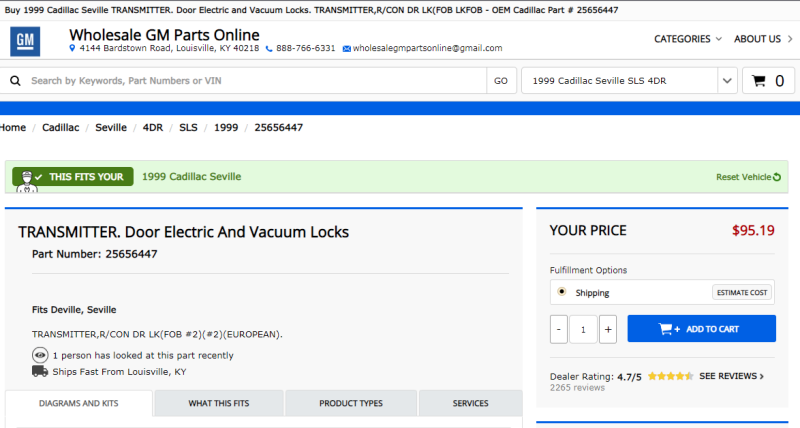Click the eye icon for recent views

click(40, 355)
